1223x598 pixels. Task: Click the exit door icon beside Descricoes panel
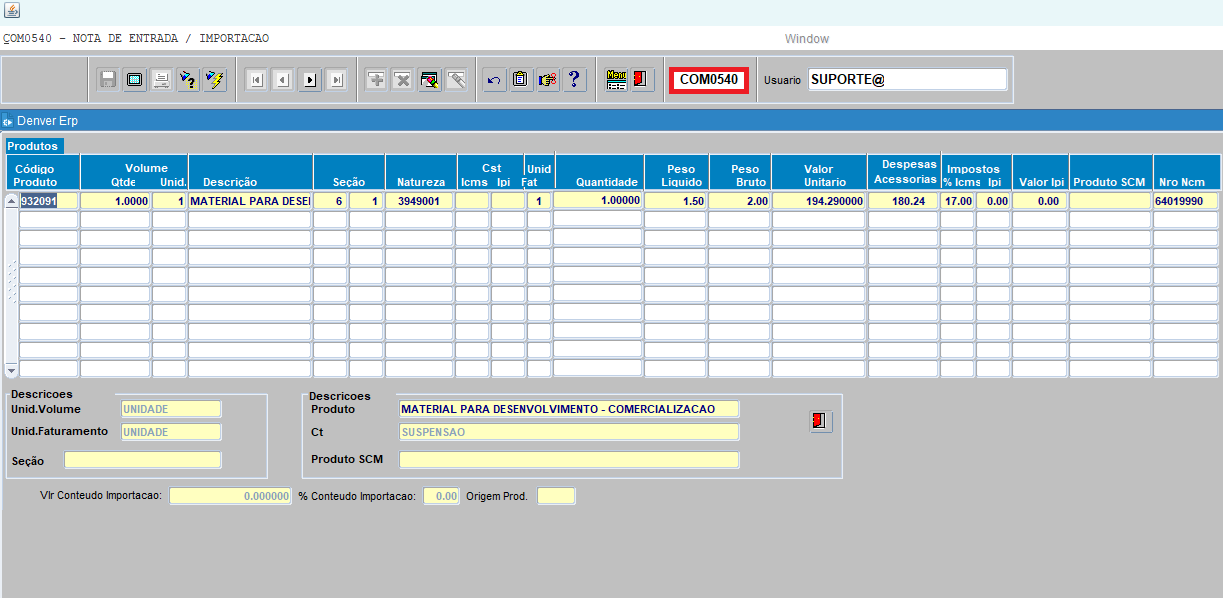click(x=821, y=421)
